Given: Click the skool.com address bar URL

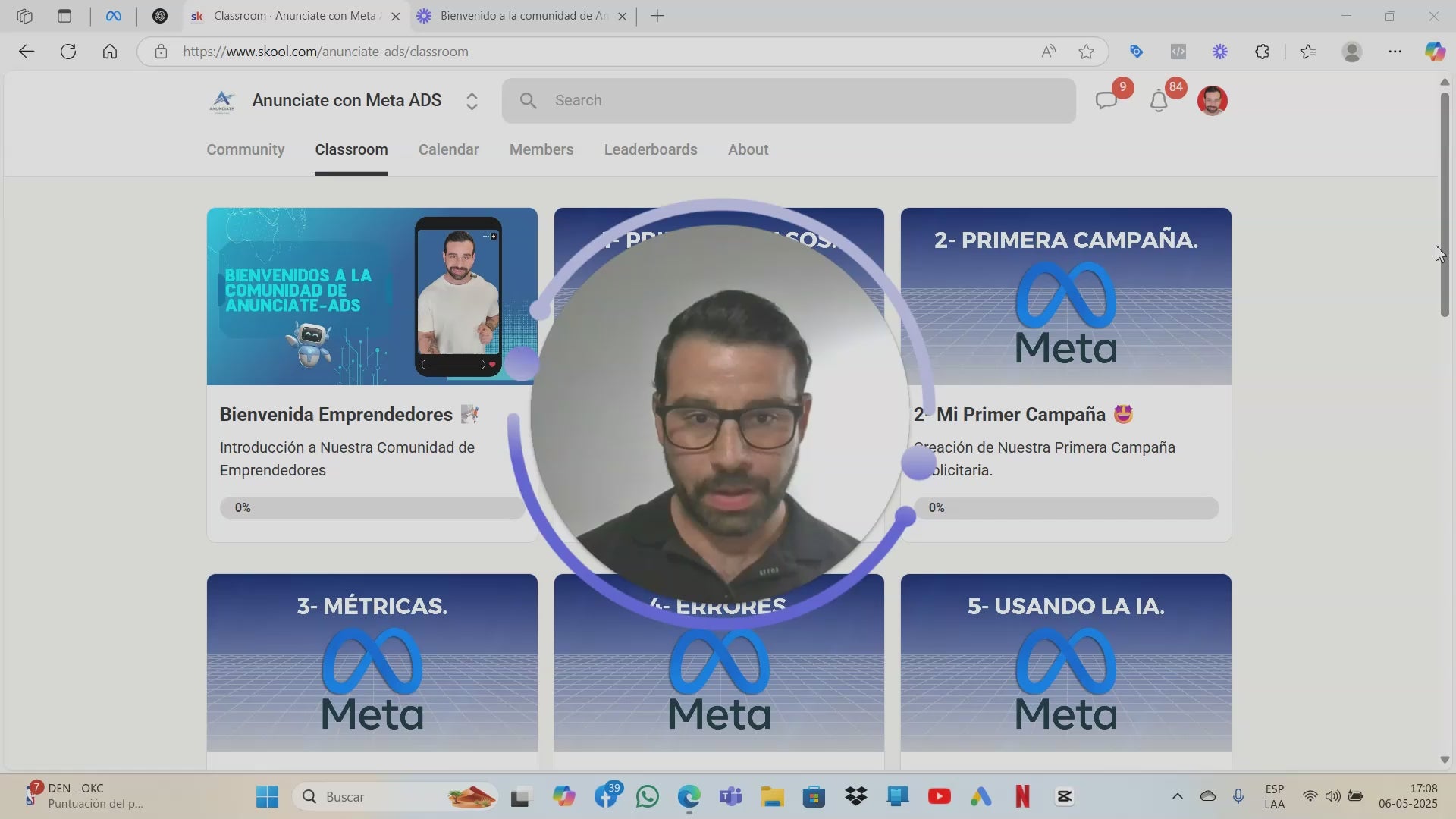Looking at the screenshot, I should coord(325,52).
